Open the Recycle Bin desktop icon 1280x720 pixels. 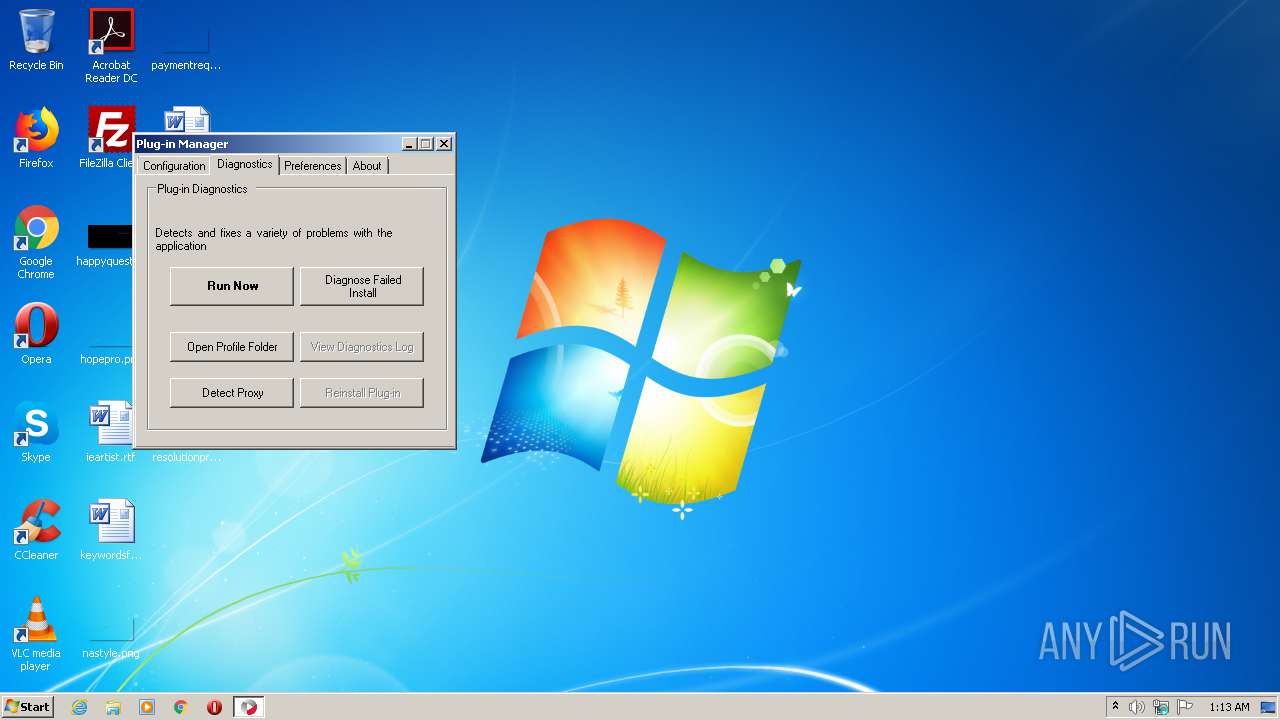click(x=36, y=40)
